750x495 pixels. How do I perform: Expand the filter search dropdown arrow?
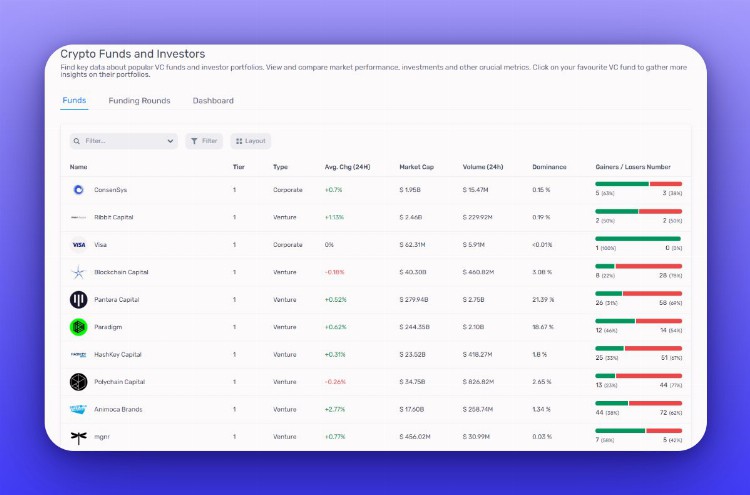(x=170, y=141)
